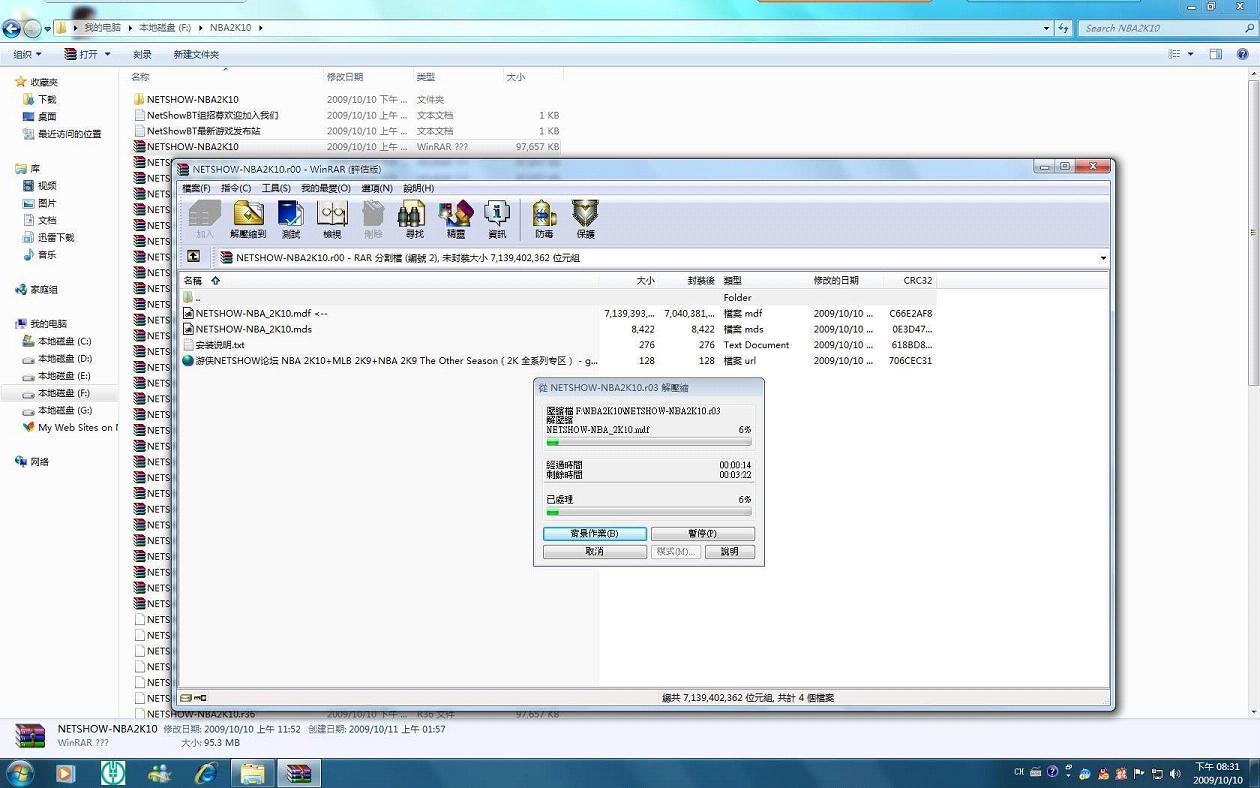The height and width of the screenshot is (788, 1260).
Task: Open the 檢視 (View) tool in WinRAR
Action: tap(332, 220)
